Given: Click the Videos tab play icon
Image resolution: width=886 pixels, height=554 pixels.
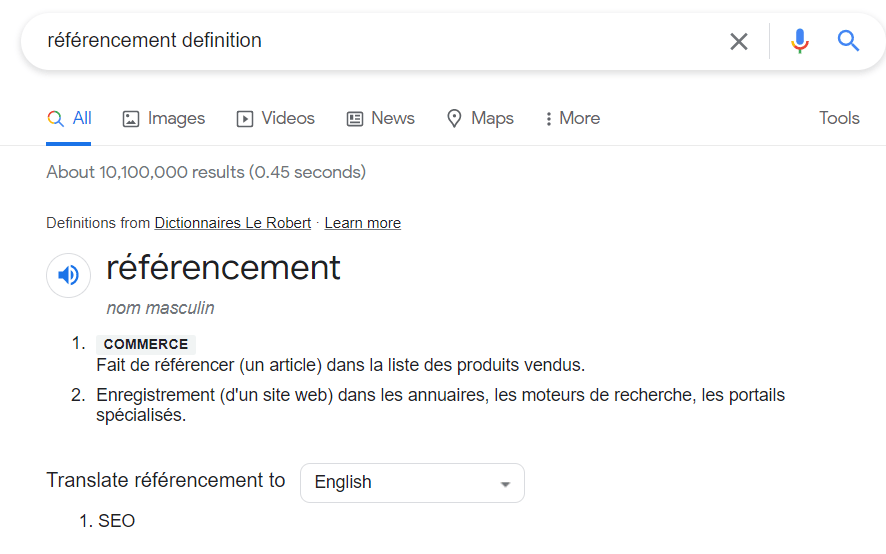Looking at the screenshot, I should pyautogui.click(x=245, y=119).
